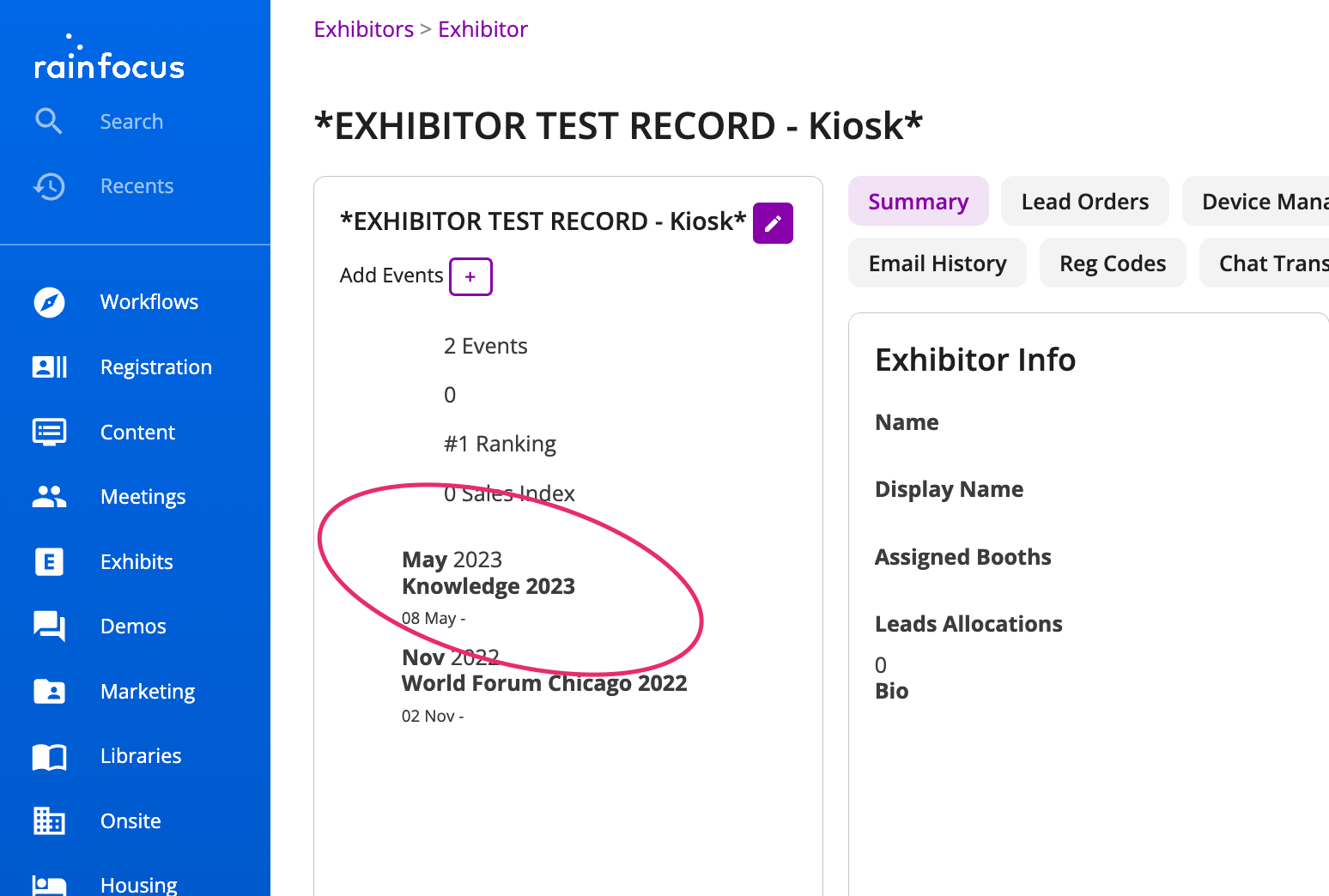Click the "02 Nov -" date
Viewport: 1329px width, 896px height.
pyautogui.click(x=433, y=716)
